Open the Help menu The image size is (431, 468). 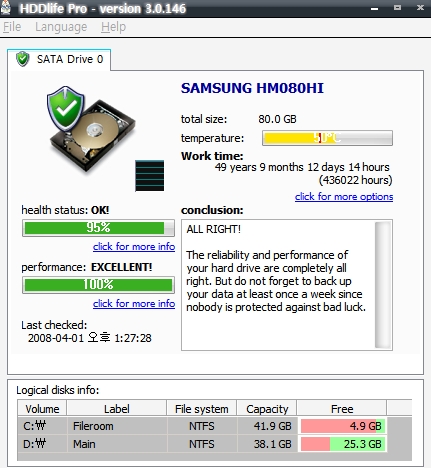114,27
